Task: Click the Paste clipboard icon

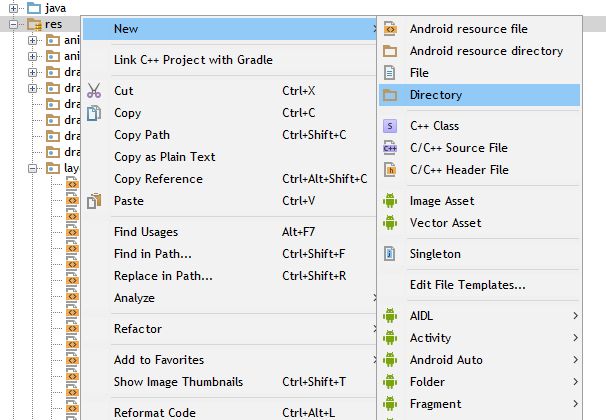Action: click(x=94, y=201)
